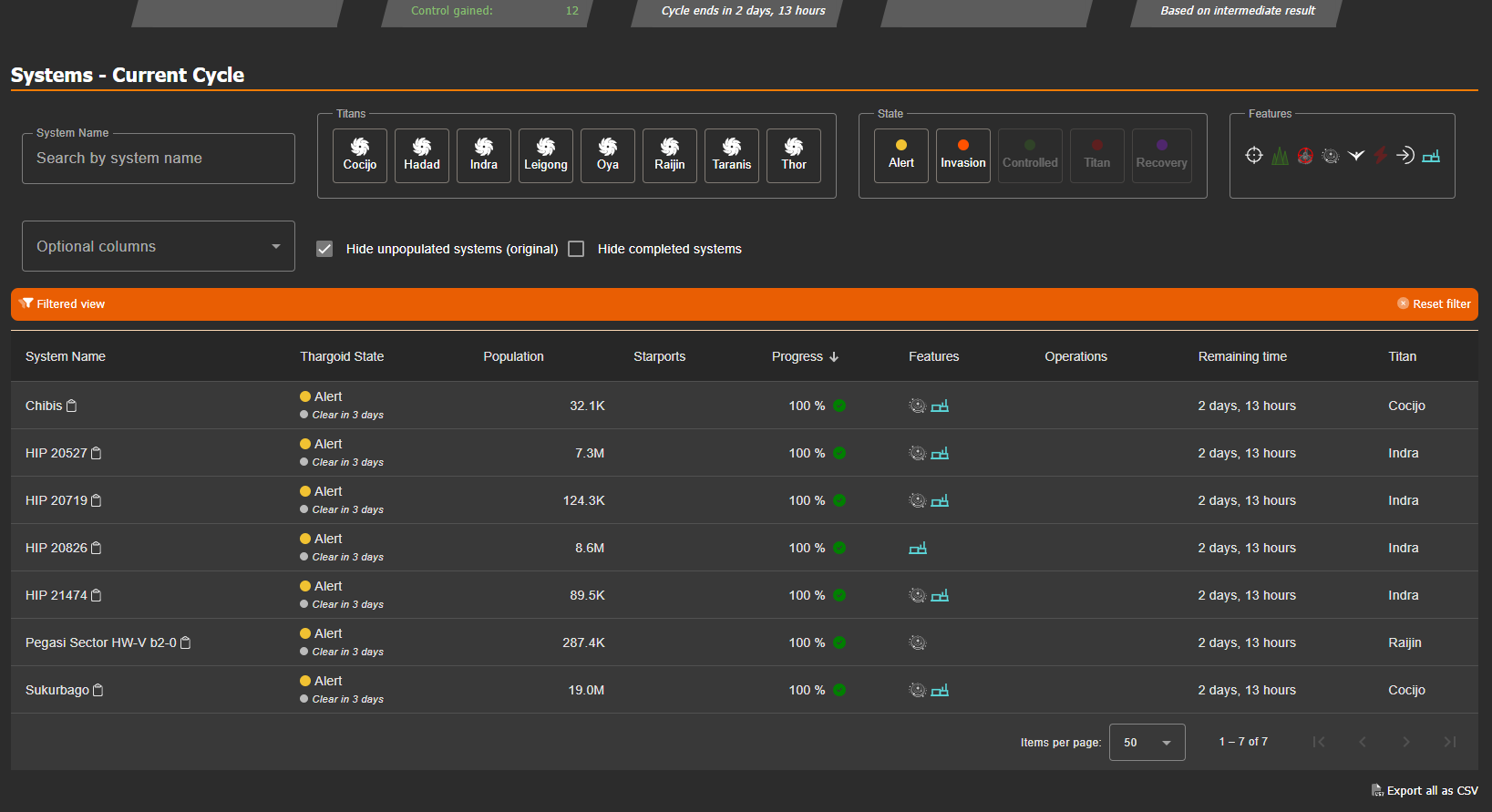1492x812 pixels.
Task: Click the cyan factory icon in HIP 20826 row
Action: pyautogui.click(x=918, y=548)
